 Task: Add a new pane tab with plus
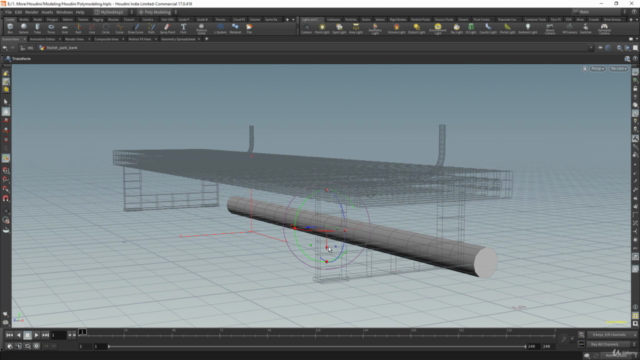(x=207, y=39)
